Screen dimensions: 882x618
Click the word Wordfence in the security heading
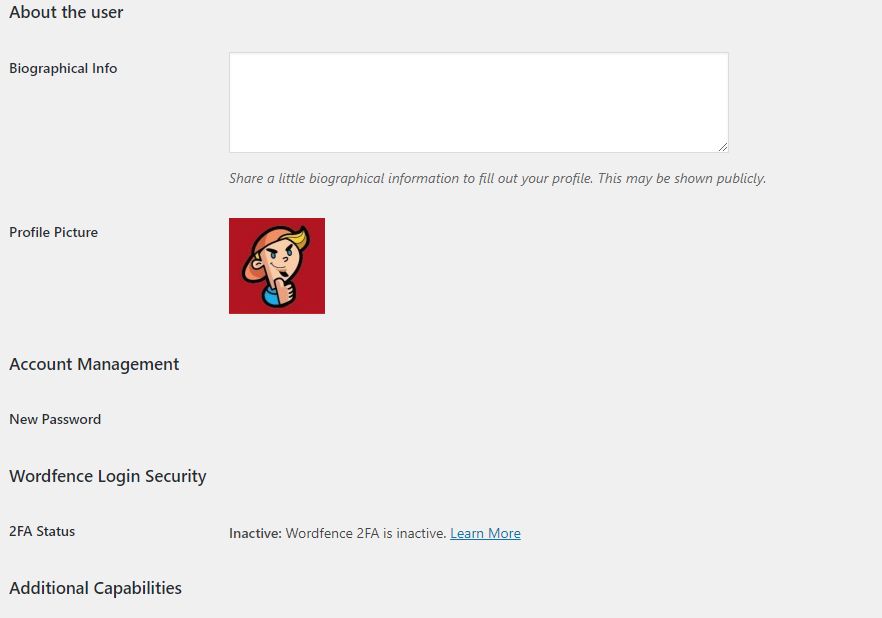click(x=51, y=476)
